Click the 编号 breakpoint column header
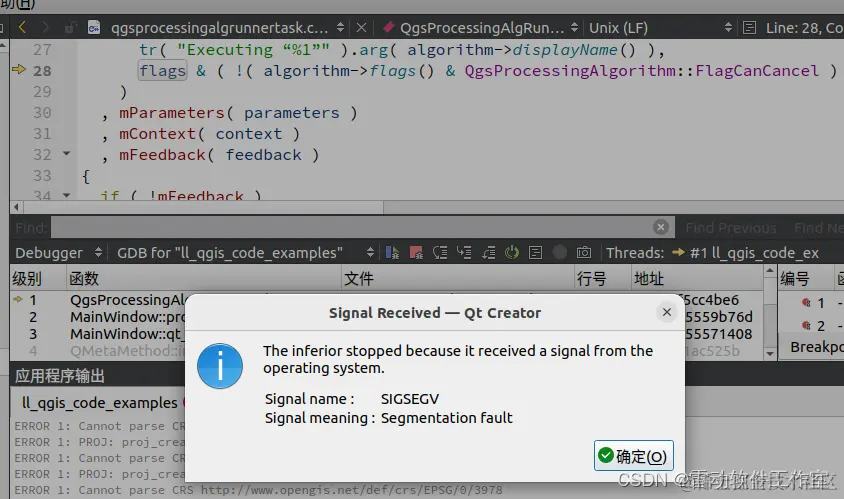Screen dimensions: 844x499 pos(805,279)
